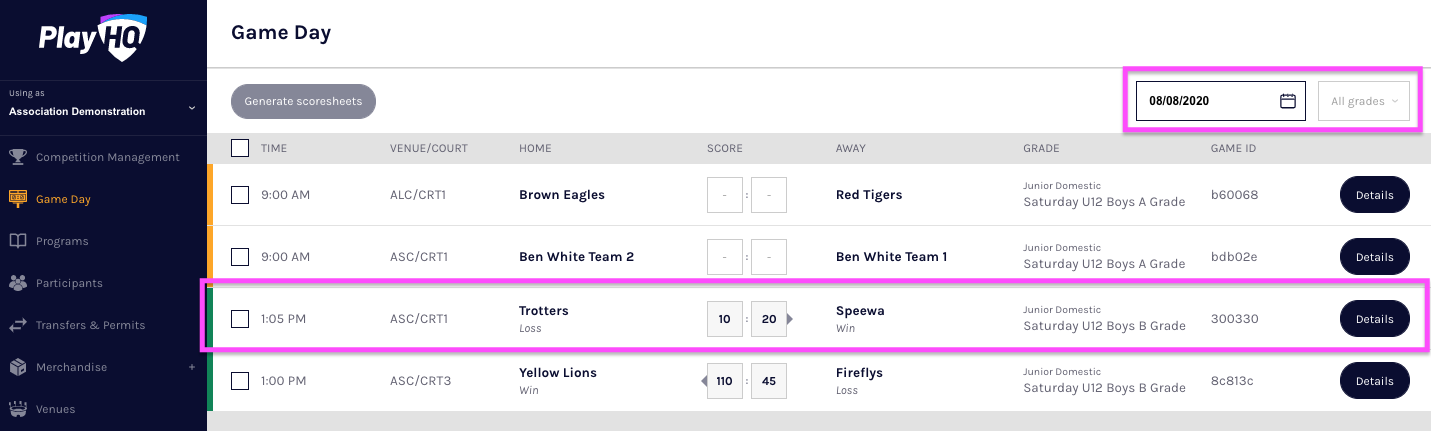Viewport: 1431px width, 431px height.
Task: Open Participants from the sidebar
Action: click(x=69, y=283)
